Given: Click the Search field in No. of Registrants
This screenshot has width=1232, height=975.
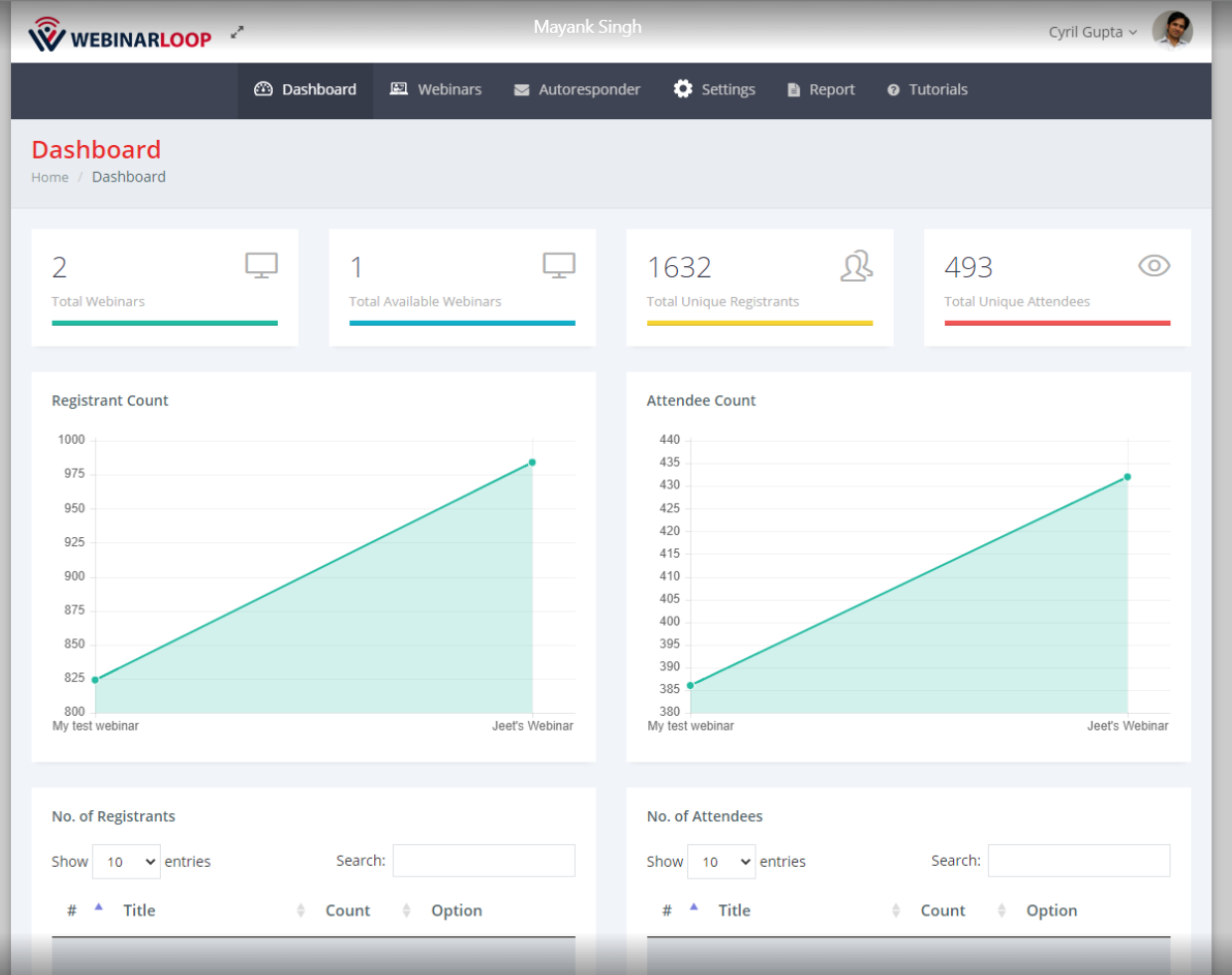Looking at the screenshot, I should (483, 860).
